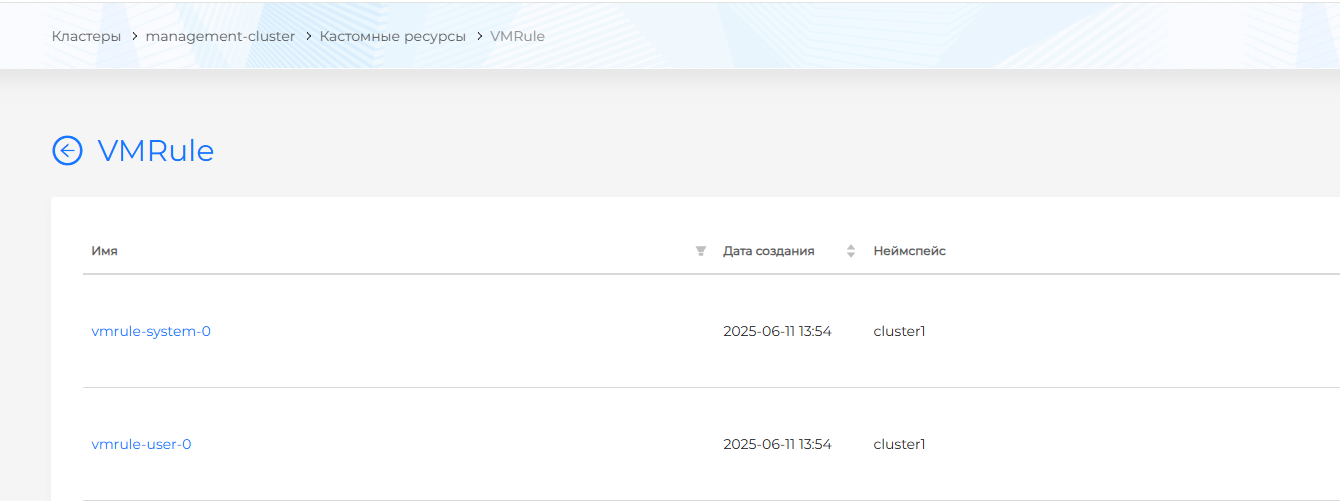This screenshot has height=501, width=1340.
Task: Click the large VMRule page heading
Action: [156, 151]
